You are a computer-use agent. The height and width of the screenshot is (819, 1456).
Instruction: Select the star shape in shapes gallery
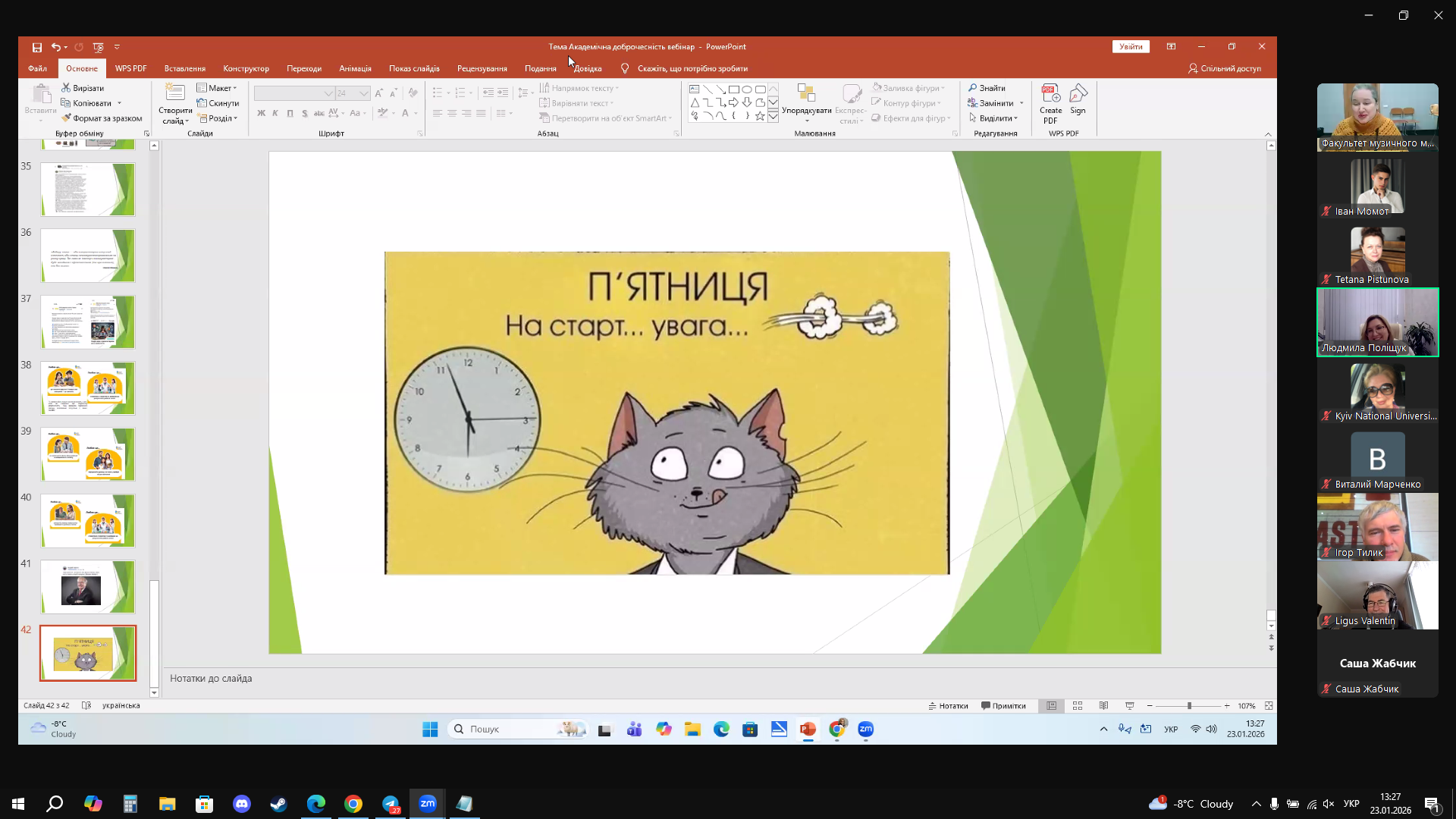[x=760, y=116]
